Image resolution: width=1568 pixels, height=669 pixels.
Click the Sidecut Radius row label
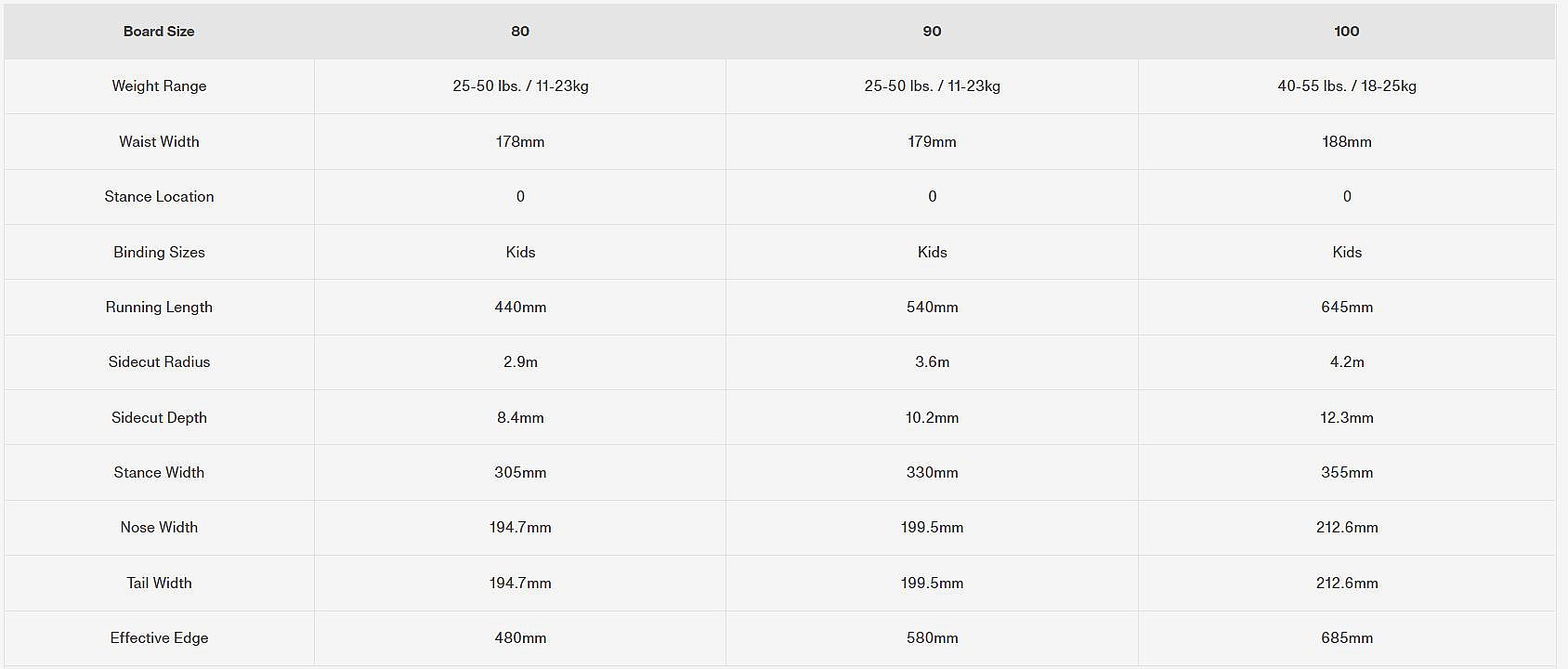tap(159, 362)
